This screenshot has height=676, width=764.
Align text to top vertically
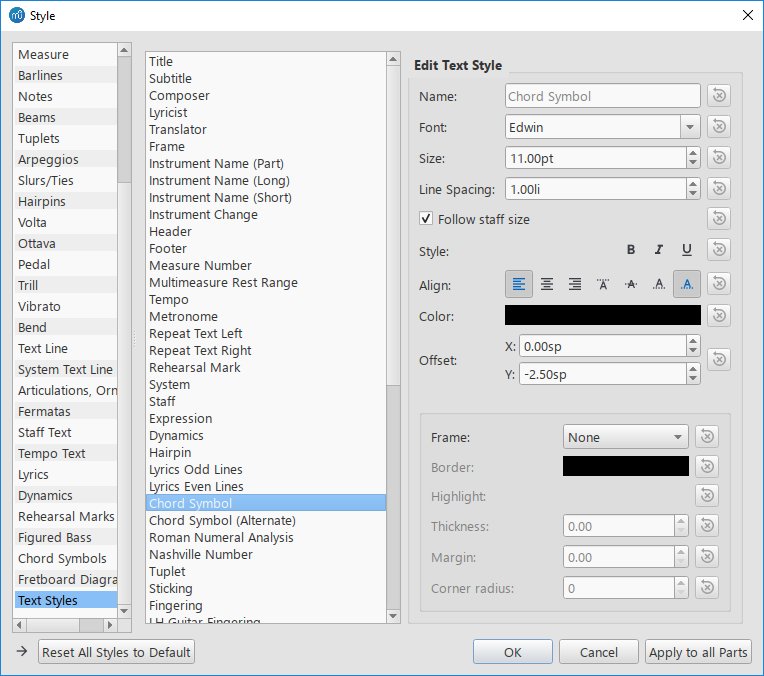coord(603,284)
